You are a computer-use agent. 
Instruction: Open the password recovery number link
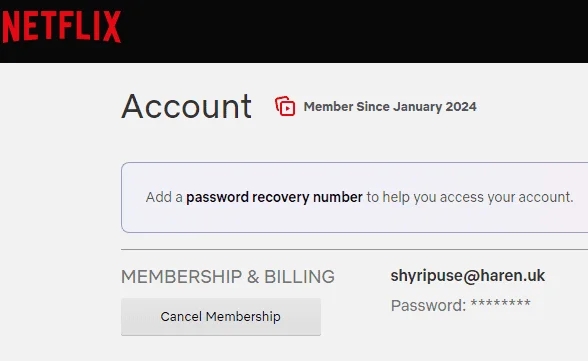coord(274,197)
